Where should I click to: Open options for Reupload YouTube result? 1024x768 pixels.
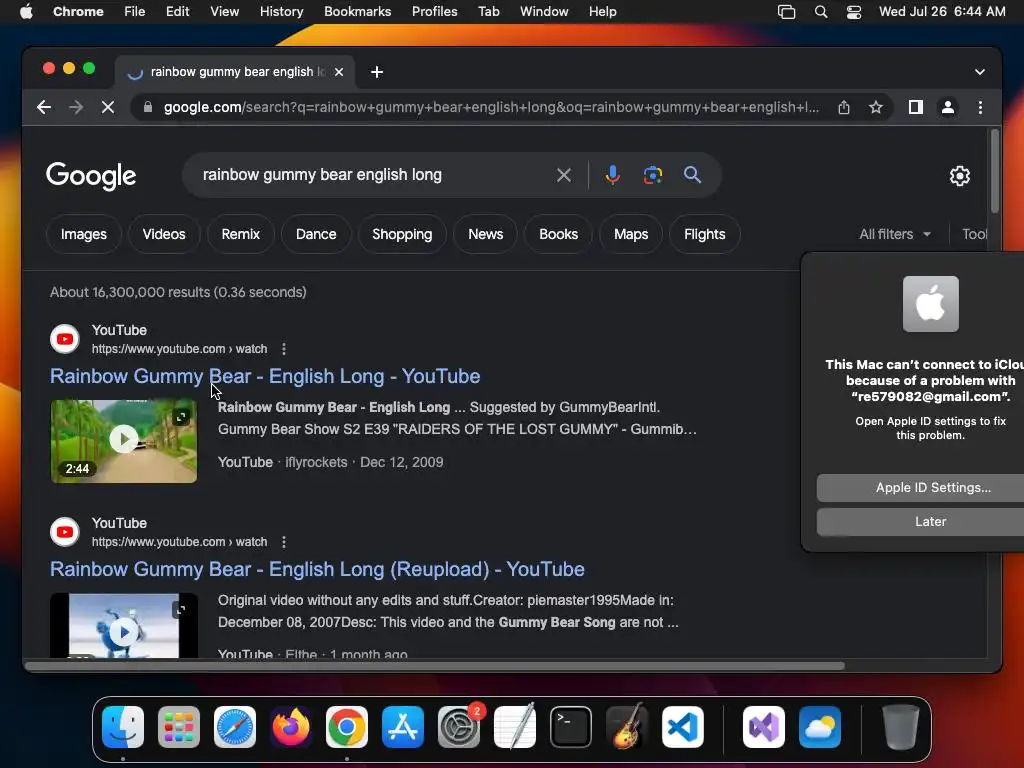coord(283,542)
